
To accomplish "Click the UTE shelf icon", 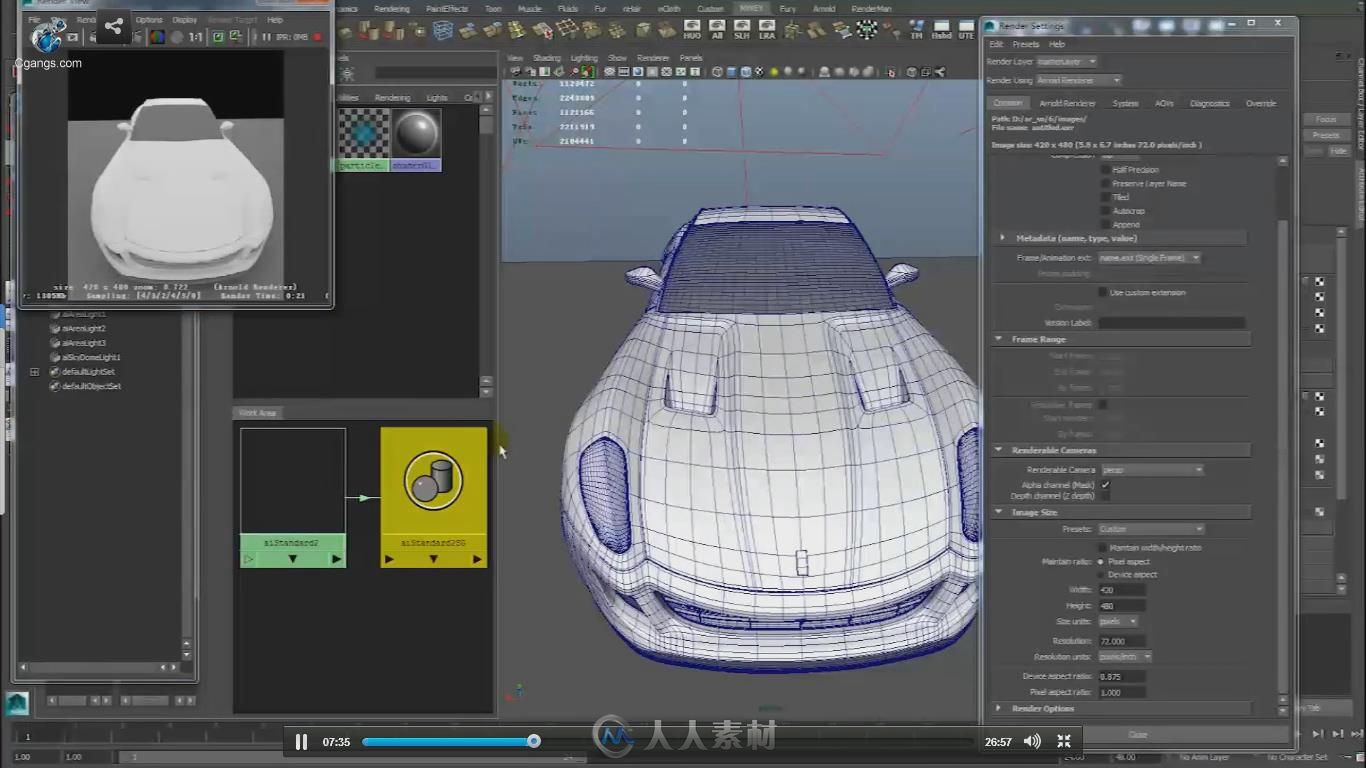I will click(x=966, y=30).
